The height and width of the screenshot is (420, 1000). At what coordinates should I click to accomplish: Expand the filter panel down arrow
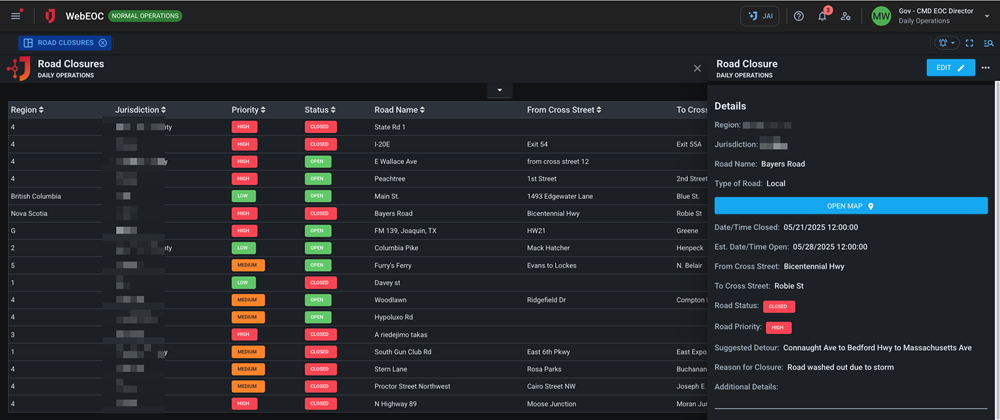coord(499,91)
